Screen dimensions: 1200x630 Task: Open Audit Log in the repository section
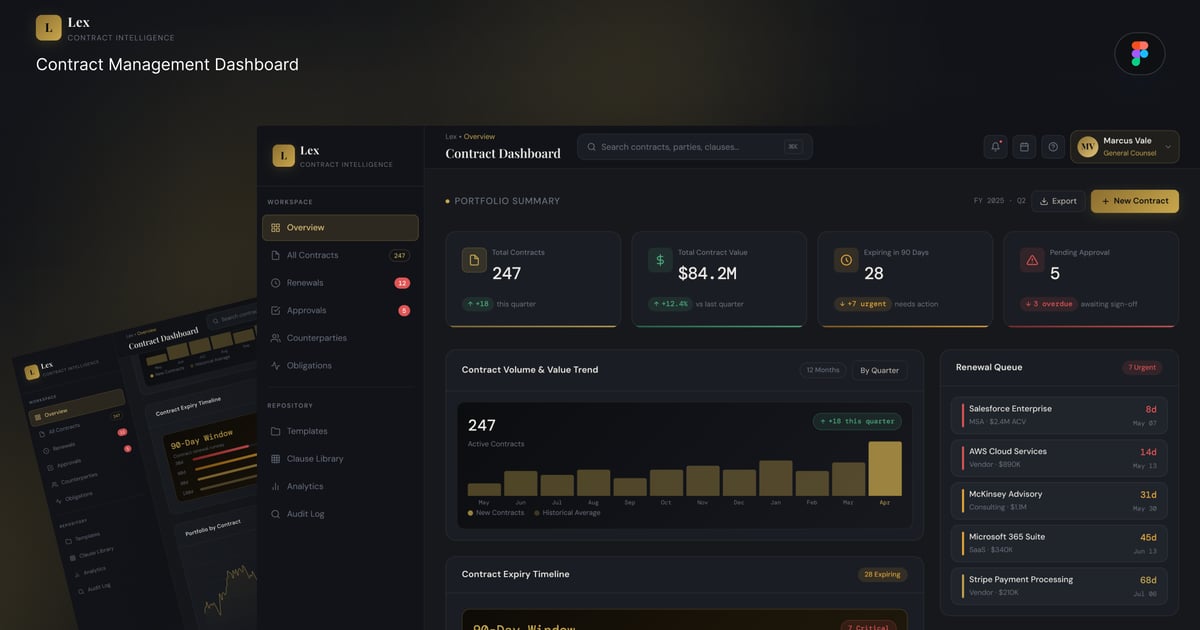[x=340, y=514]
